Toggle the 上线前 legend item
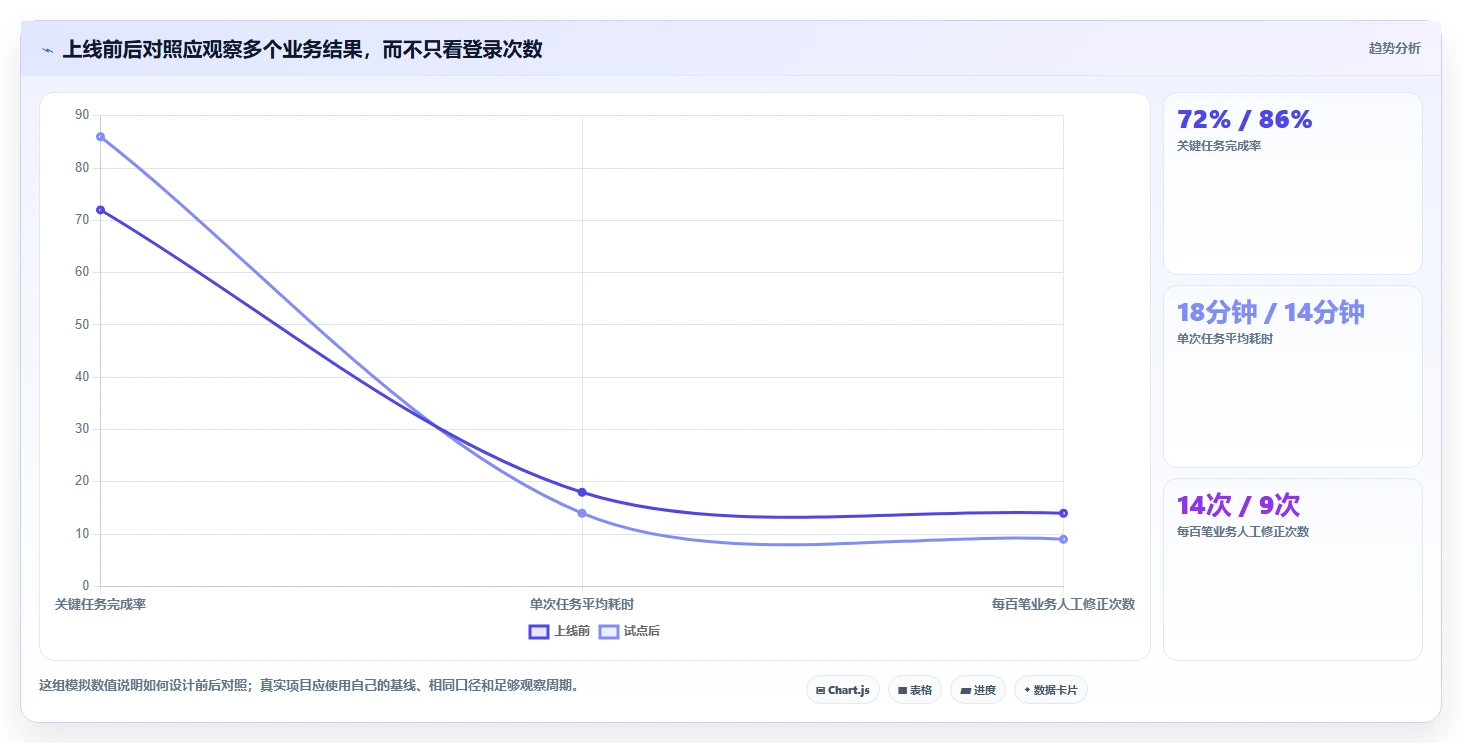The image size is (1462, 743). pos(559,631)
